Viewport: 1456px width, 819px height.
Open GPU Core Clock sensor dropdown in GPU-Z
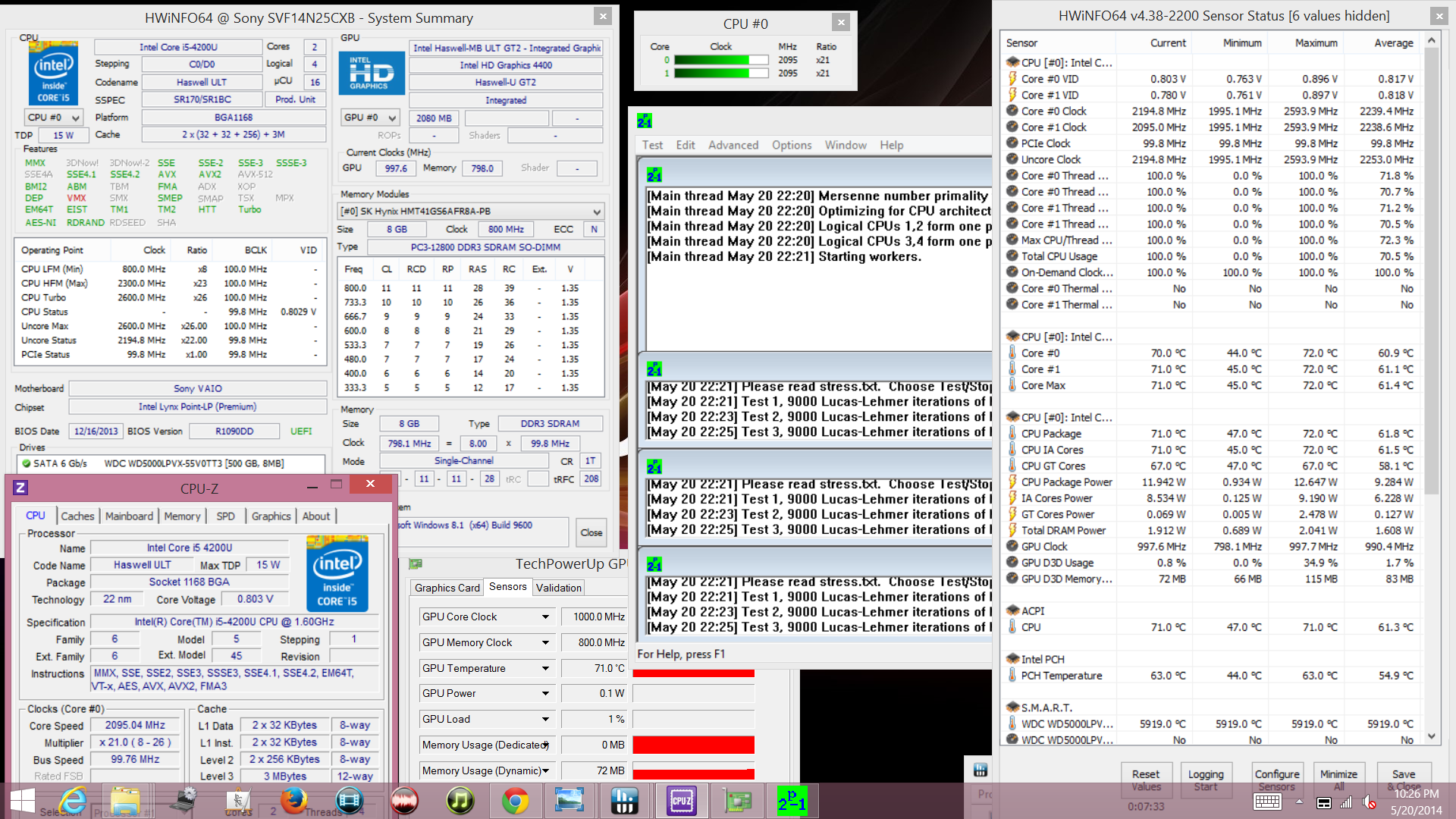pos(545,617)
